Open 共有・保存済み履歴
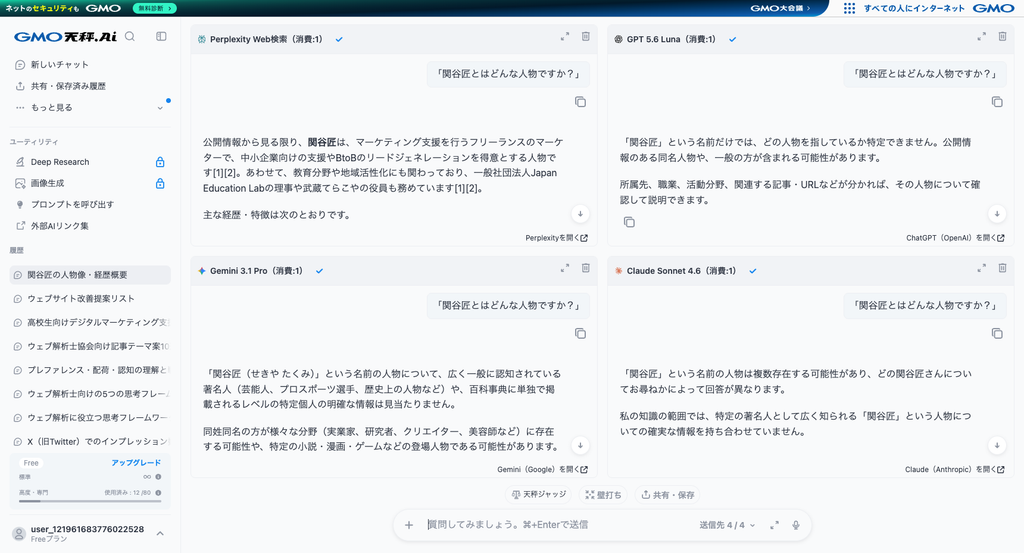 coord(90,86)
